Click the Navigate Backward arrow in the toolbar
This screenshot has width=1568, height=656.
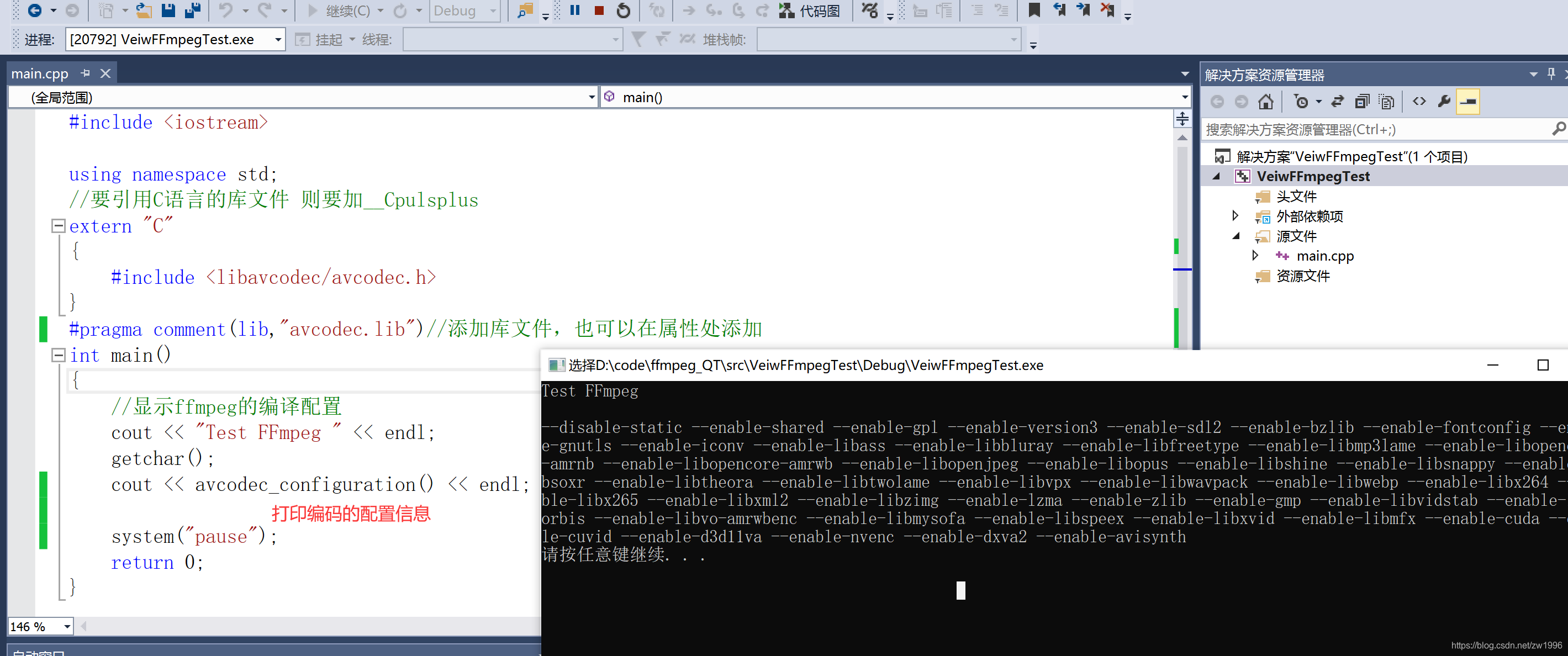point(35,10)
